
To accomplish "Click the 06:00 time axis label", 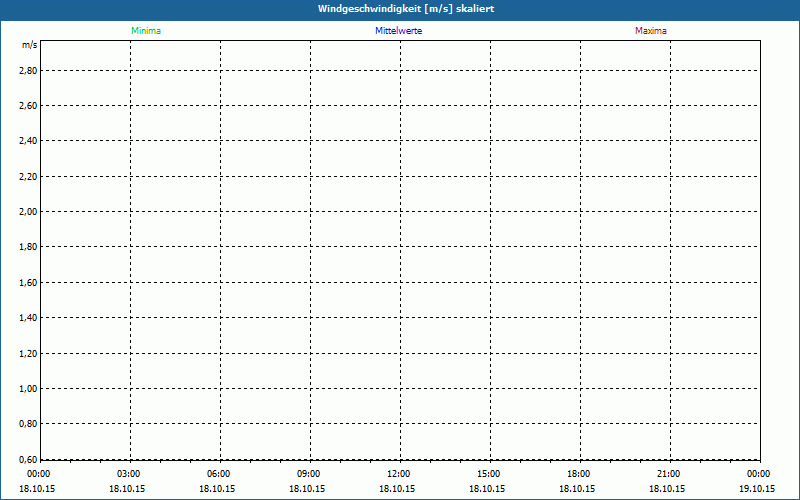I will pos(218,474).
